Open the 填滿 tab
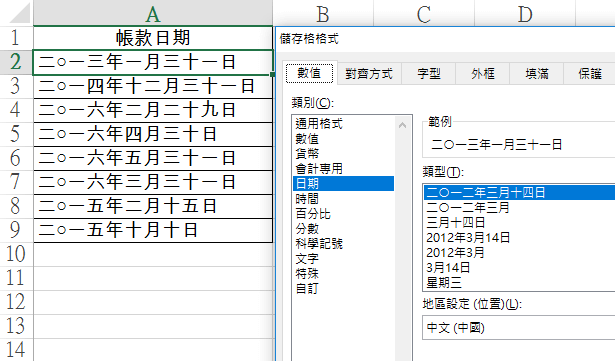This screenshot has height=361, width=615. [537, 74]
